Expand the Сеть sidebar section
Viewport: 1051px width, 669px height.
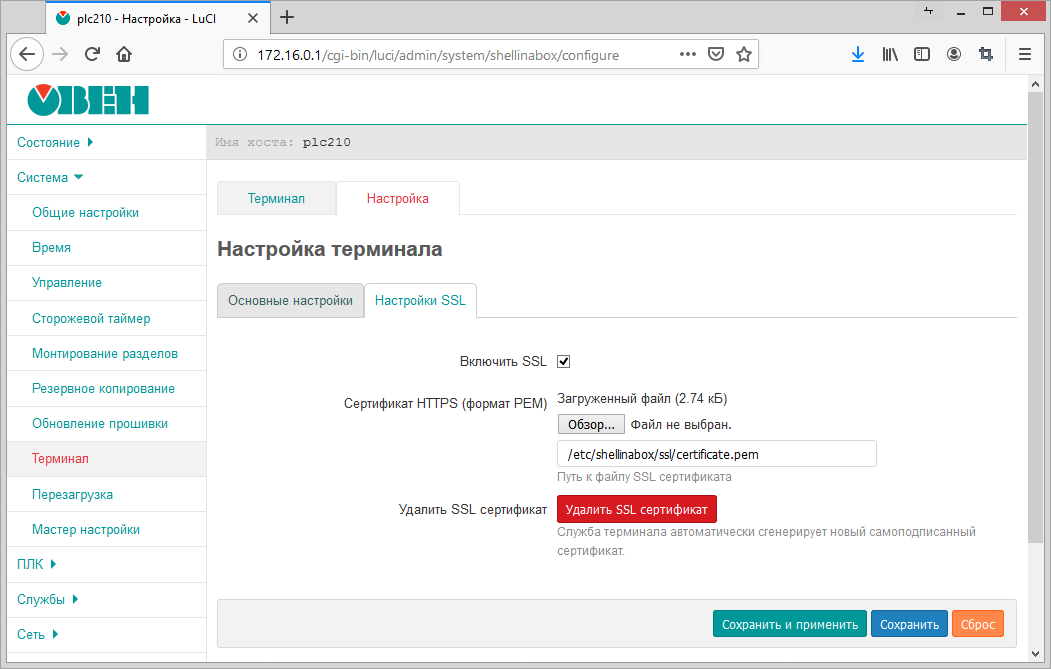[x=38, y=634]
